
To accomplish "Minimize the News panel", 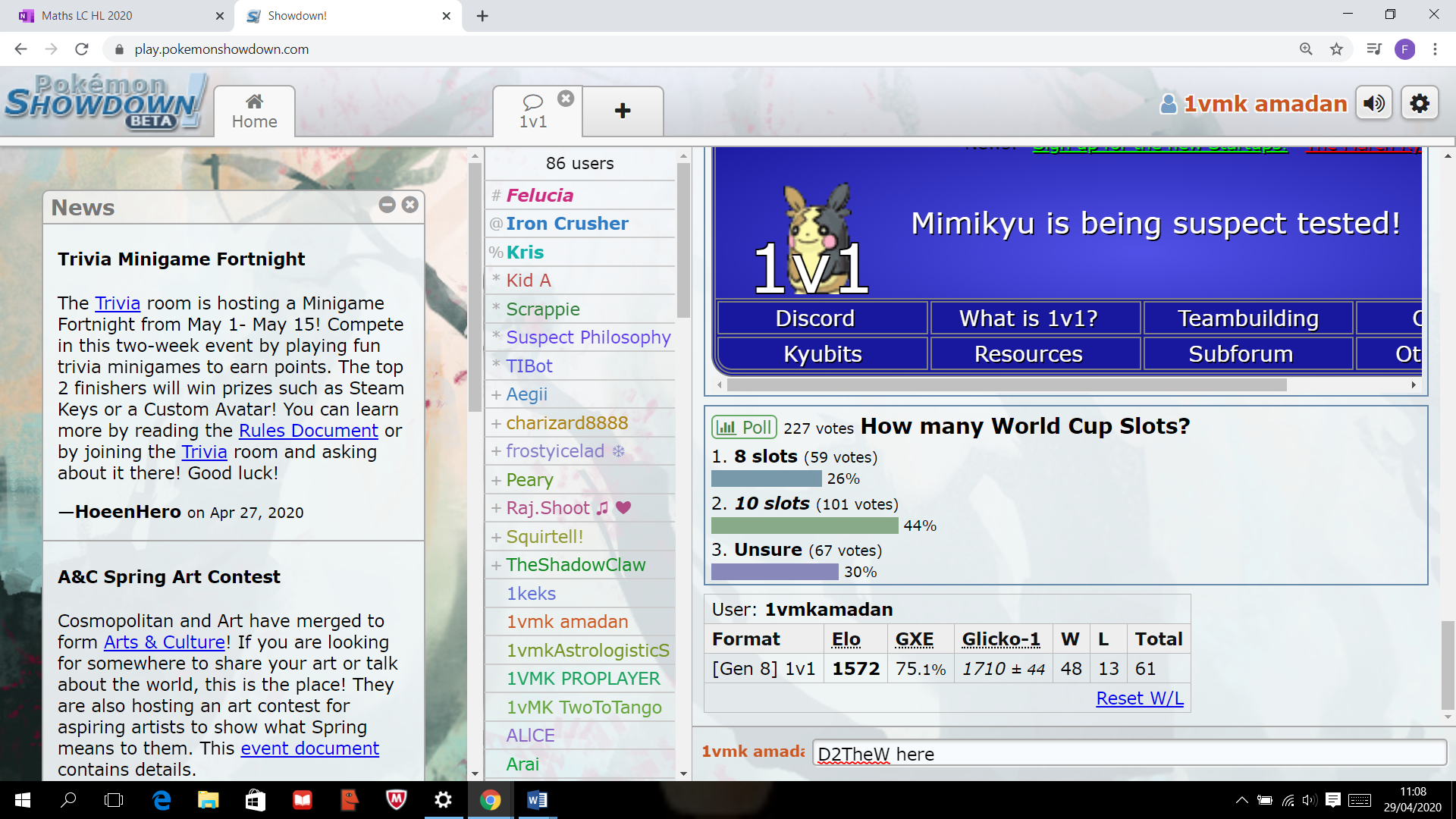I will pyautogui.click(x=388, y=205).
